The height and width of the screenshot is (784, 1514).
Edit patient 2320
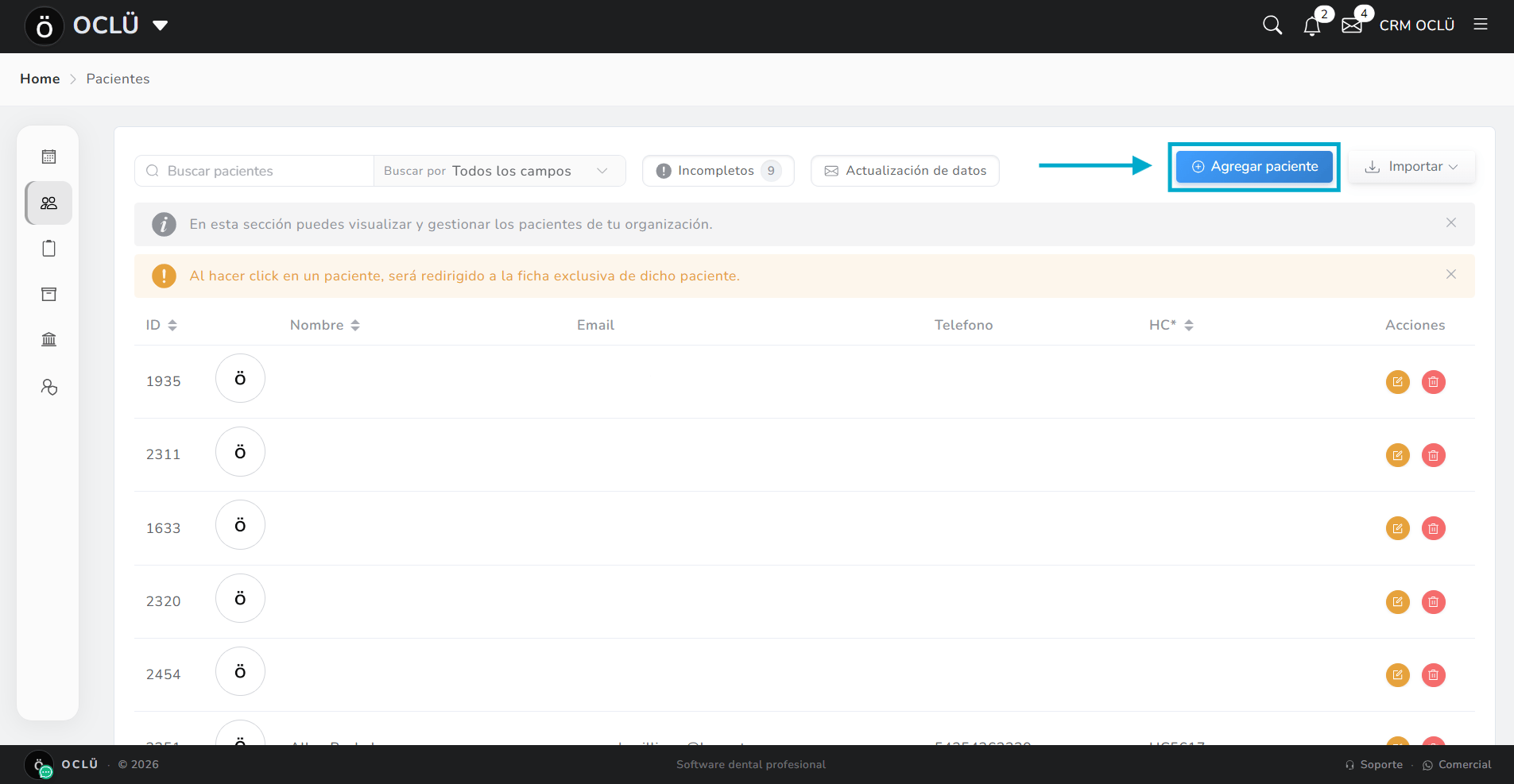[x=1398, y=602]
